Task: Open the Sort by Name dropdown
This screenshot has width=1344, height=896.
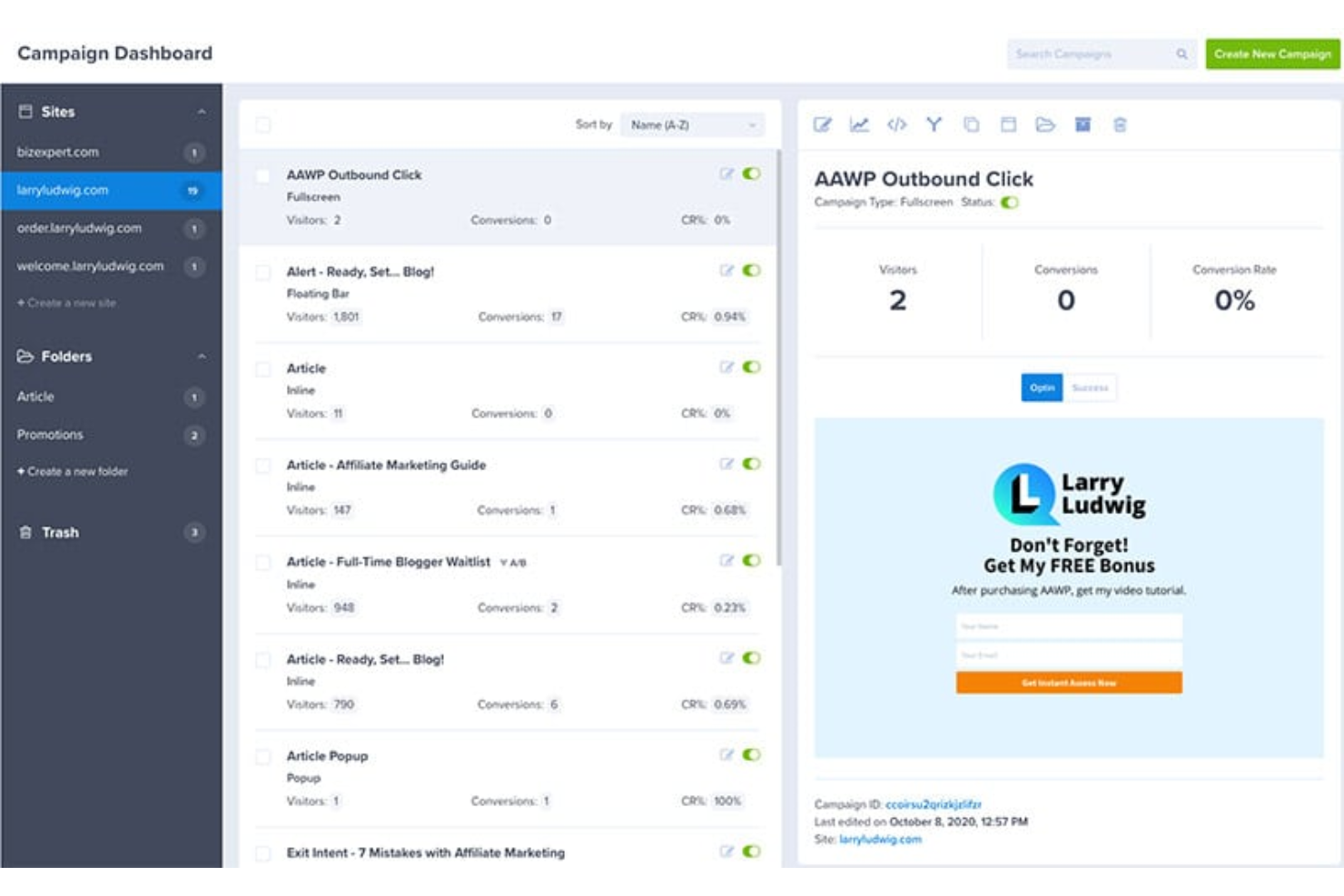Action: [x=692, y=124]
